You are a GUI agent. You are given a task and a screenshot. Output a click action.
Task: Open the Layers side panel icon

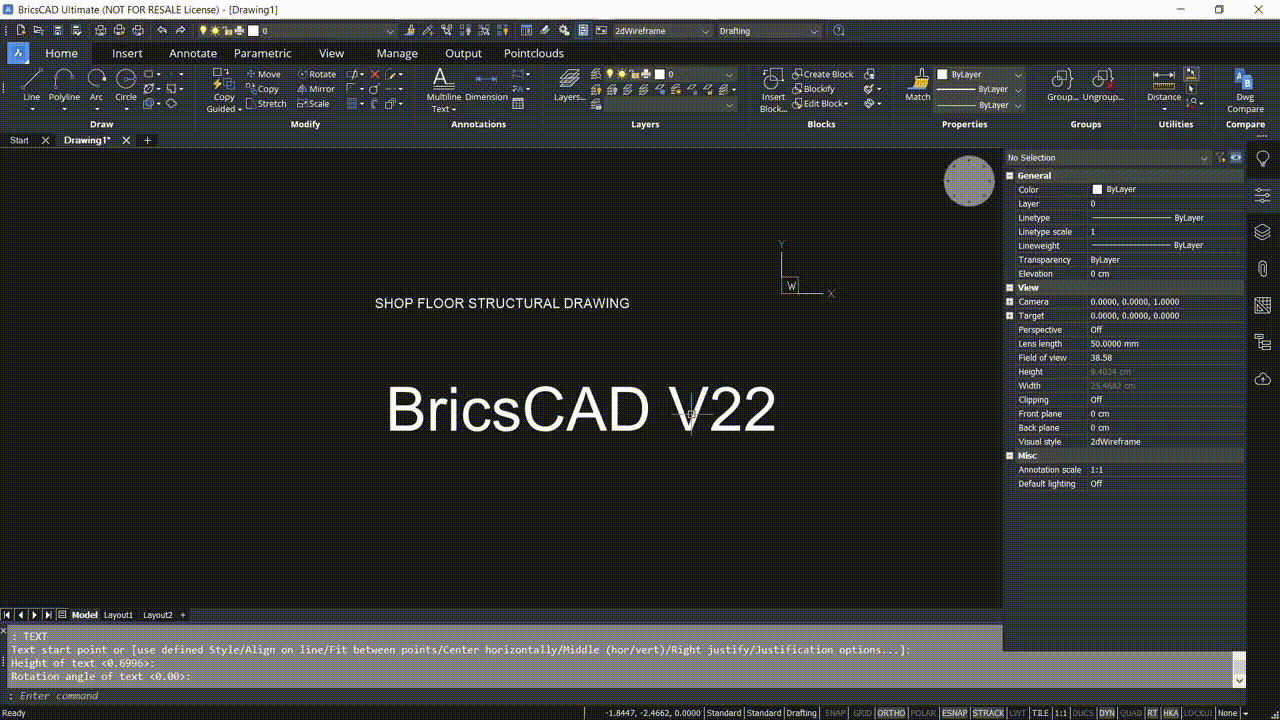pyautogui.click(x=1263, y=232)
